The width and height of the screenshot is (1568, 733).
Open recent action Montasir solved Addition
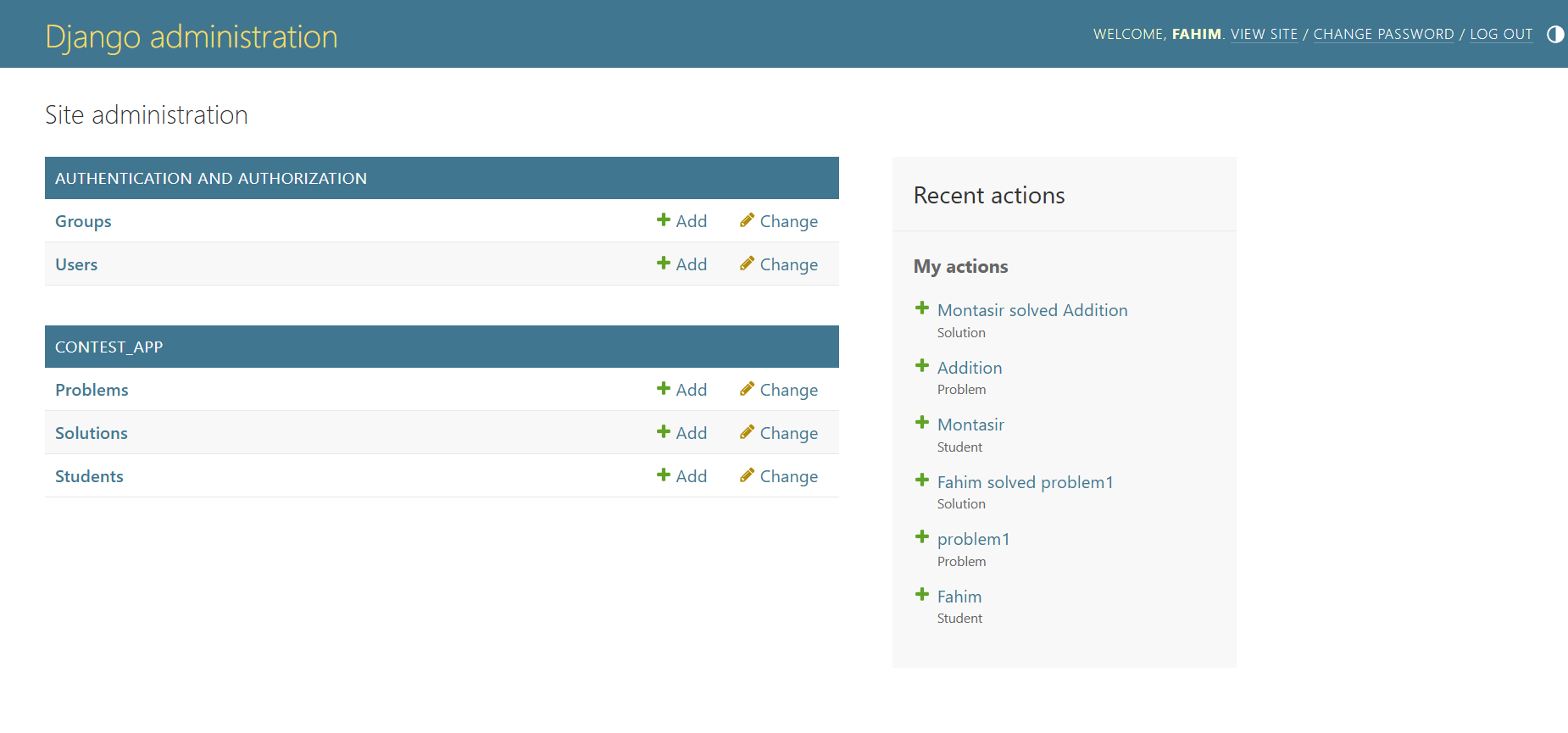click(1032, 310)
